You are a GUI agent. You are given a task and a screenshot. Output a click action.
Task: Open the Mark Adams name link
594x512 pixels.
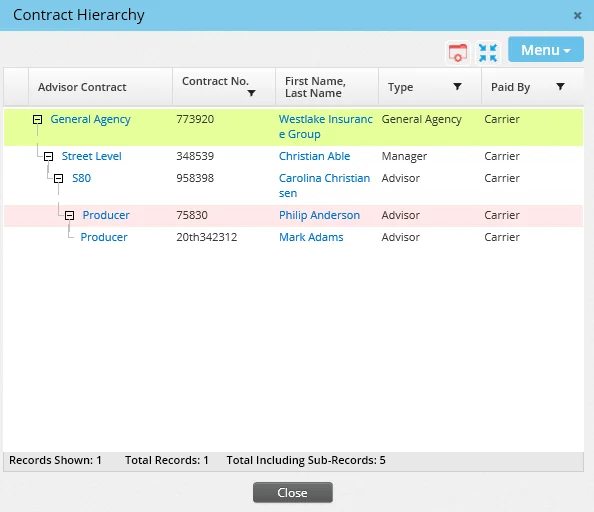(311, 237)
